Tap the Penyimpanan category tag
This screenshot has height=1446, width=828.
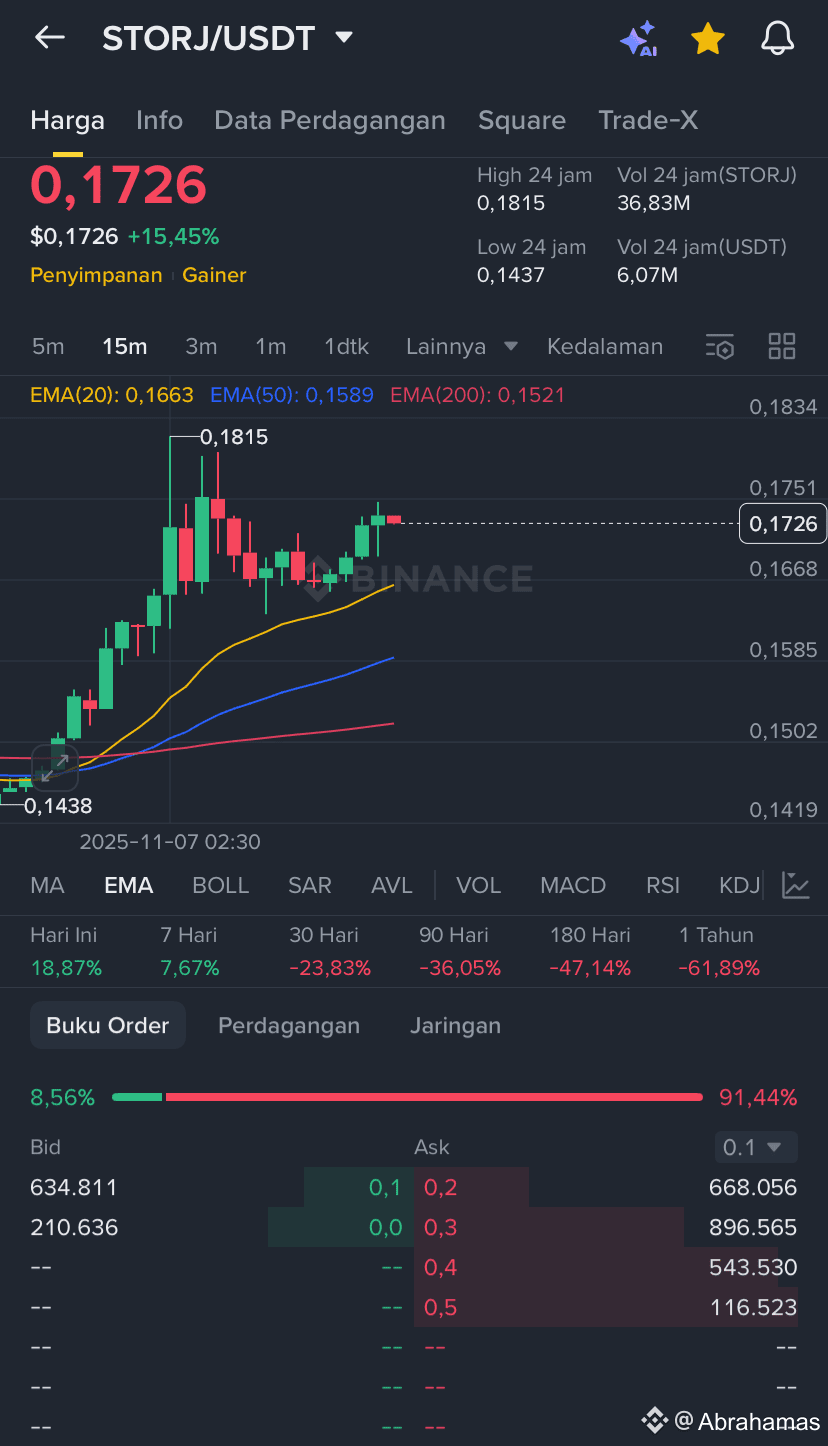point(96,275)
